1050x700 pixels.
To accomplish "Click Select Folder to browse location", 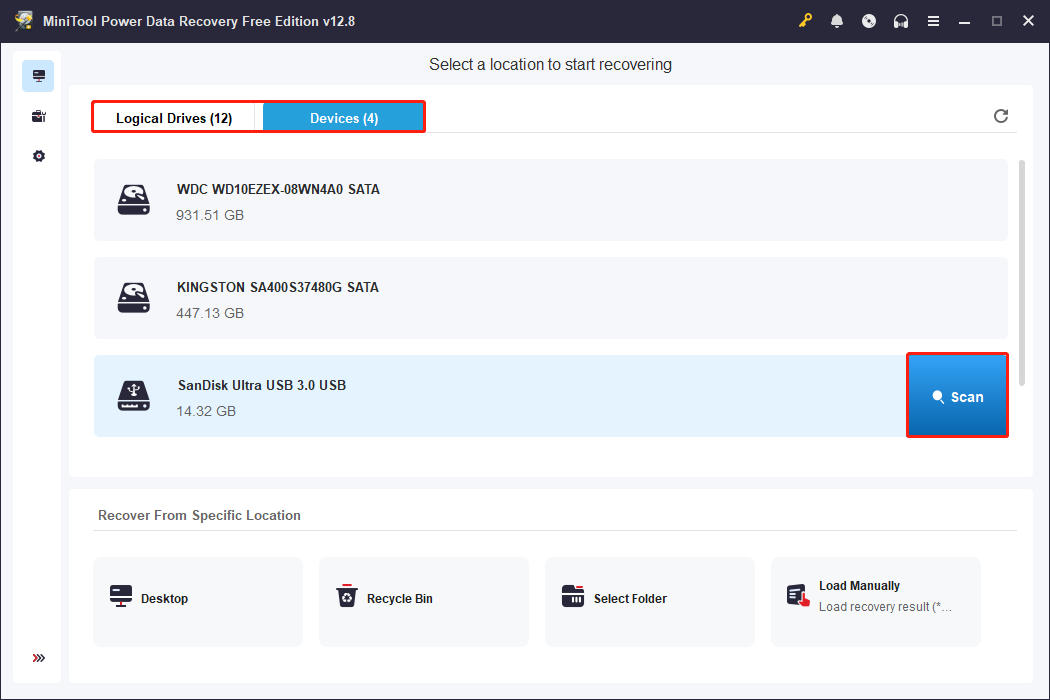I will pos(649,601).
